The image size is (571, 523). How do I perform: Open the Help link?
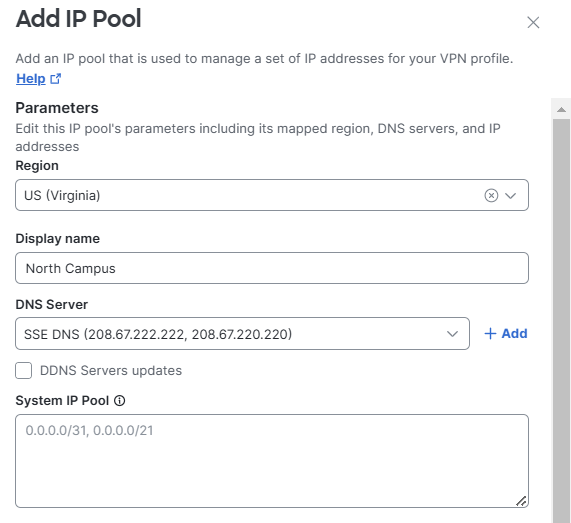[x=31, y=79]
